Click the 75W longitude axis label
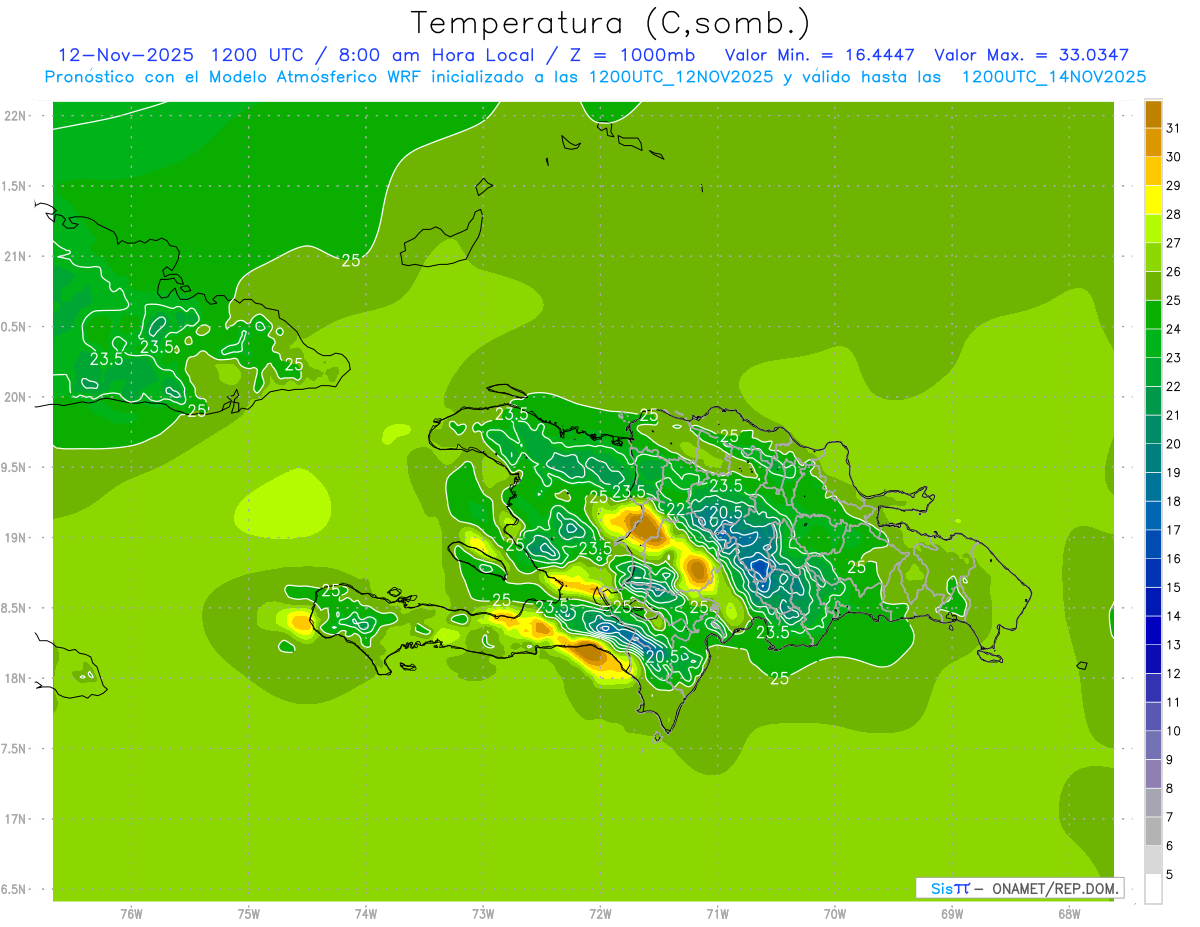Image resolution: width=1200 pixels, height=927 pixels. point(248,914)
